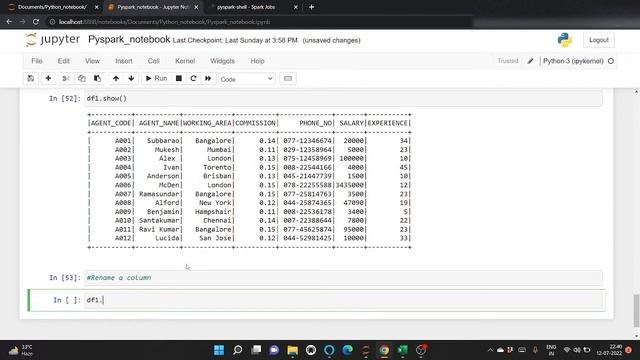
Task: Open the Kernel menu
Action: click(185, 61)
